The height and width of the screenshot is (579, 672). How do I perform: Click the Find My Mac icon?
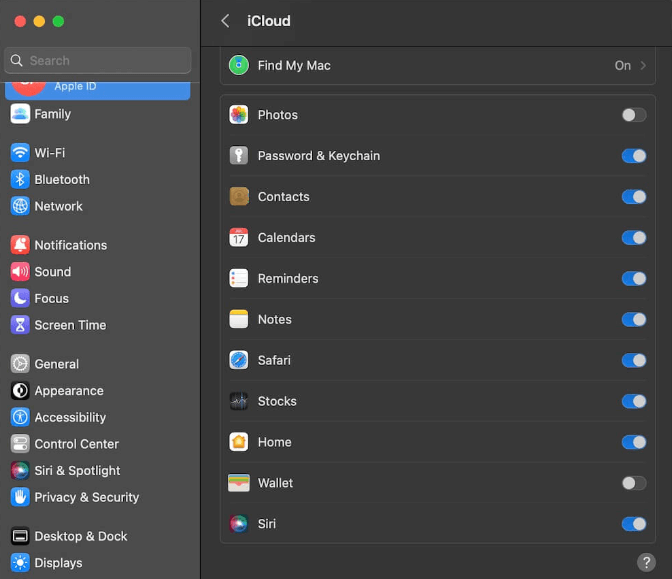pos(238,65)
